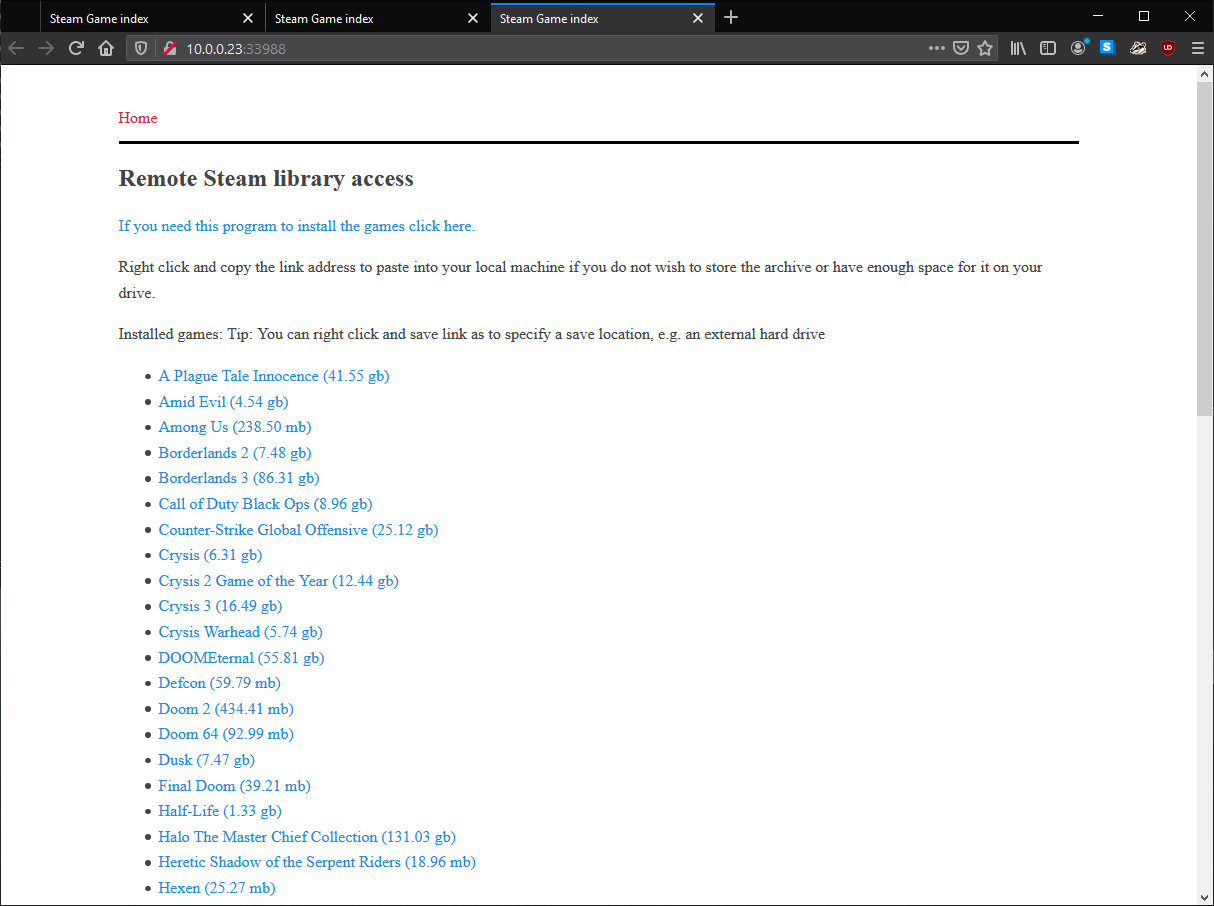Bookmark this page with the star icon
Viewport: 1214px width, 906px height.
click(985, 48)
